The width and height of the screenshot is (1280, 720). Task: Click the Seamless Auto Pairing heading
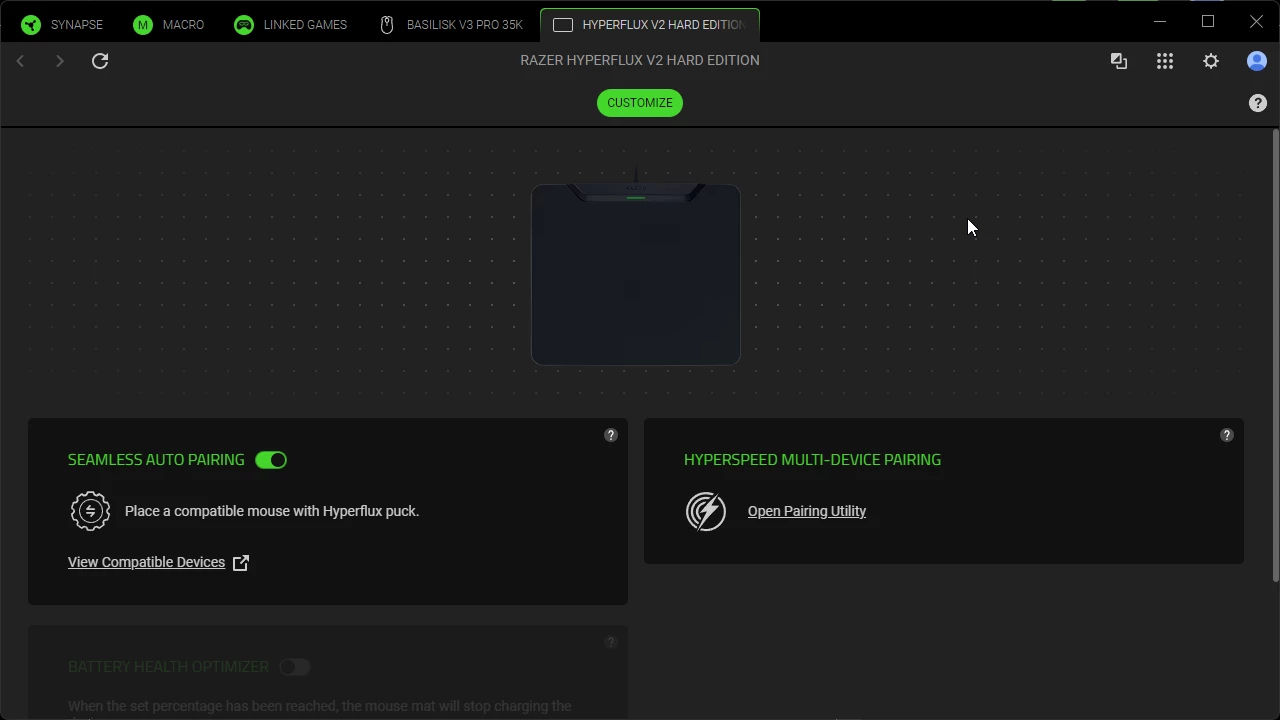(156, 460)
